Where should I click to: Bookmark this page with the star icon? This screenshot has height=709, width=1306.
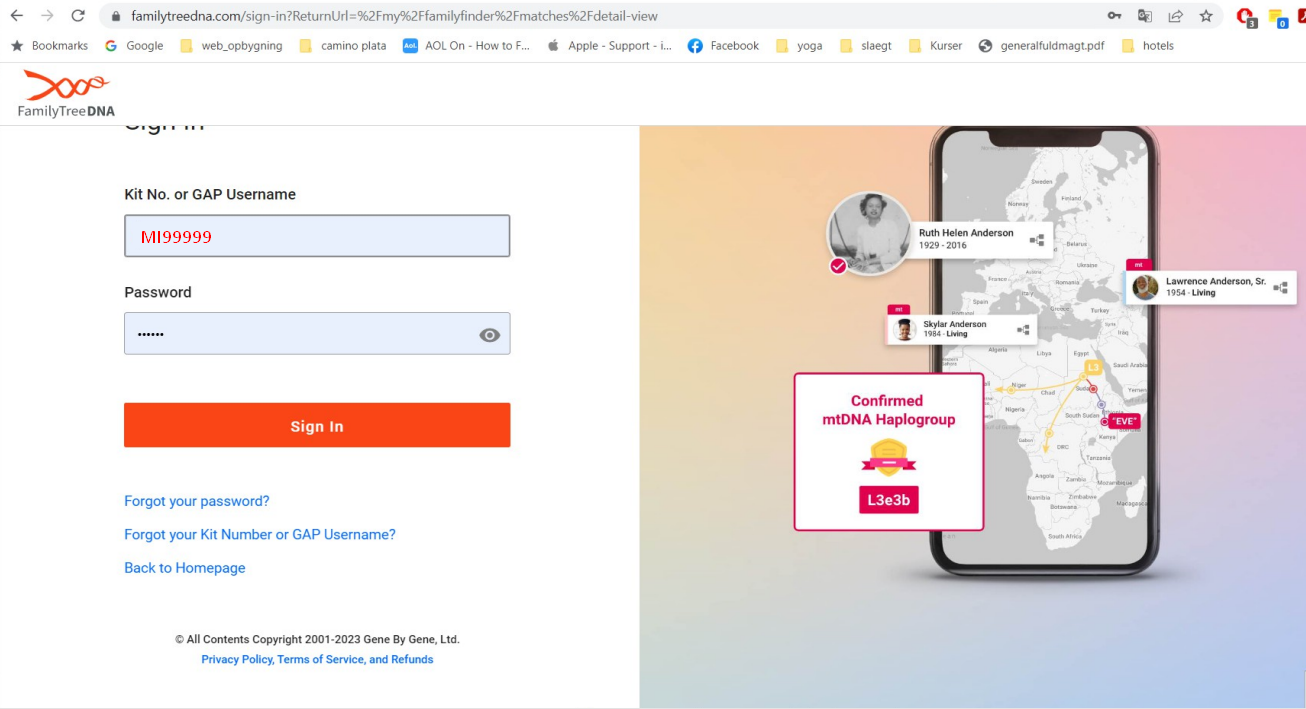pos(1206,16)
